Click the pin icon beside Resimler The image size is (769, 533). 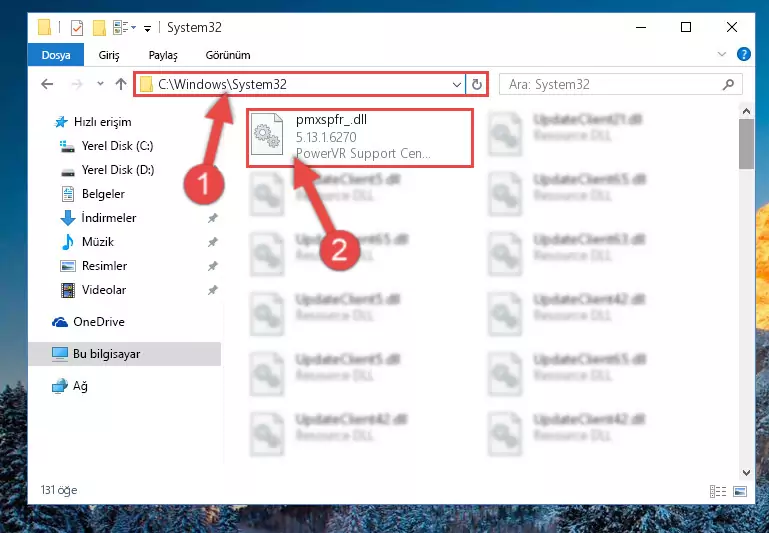[212, 266]
